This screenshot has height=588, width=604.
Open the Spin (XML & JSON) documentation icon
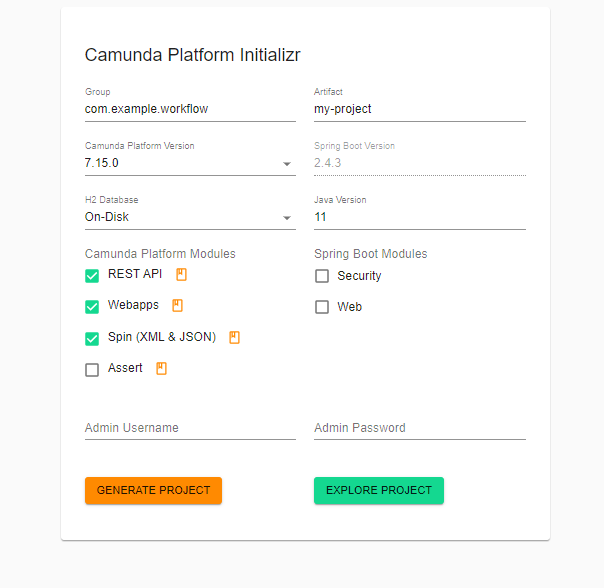click(x=235, y=338)
